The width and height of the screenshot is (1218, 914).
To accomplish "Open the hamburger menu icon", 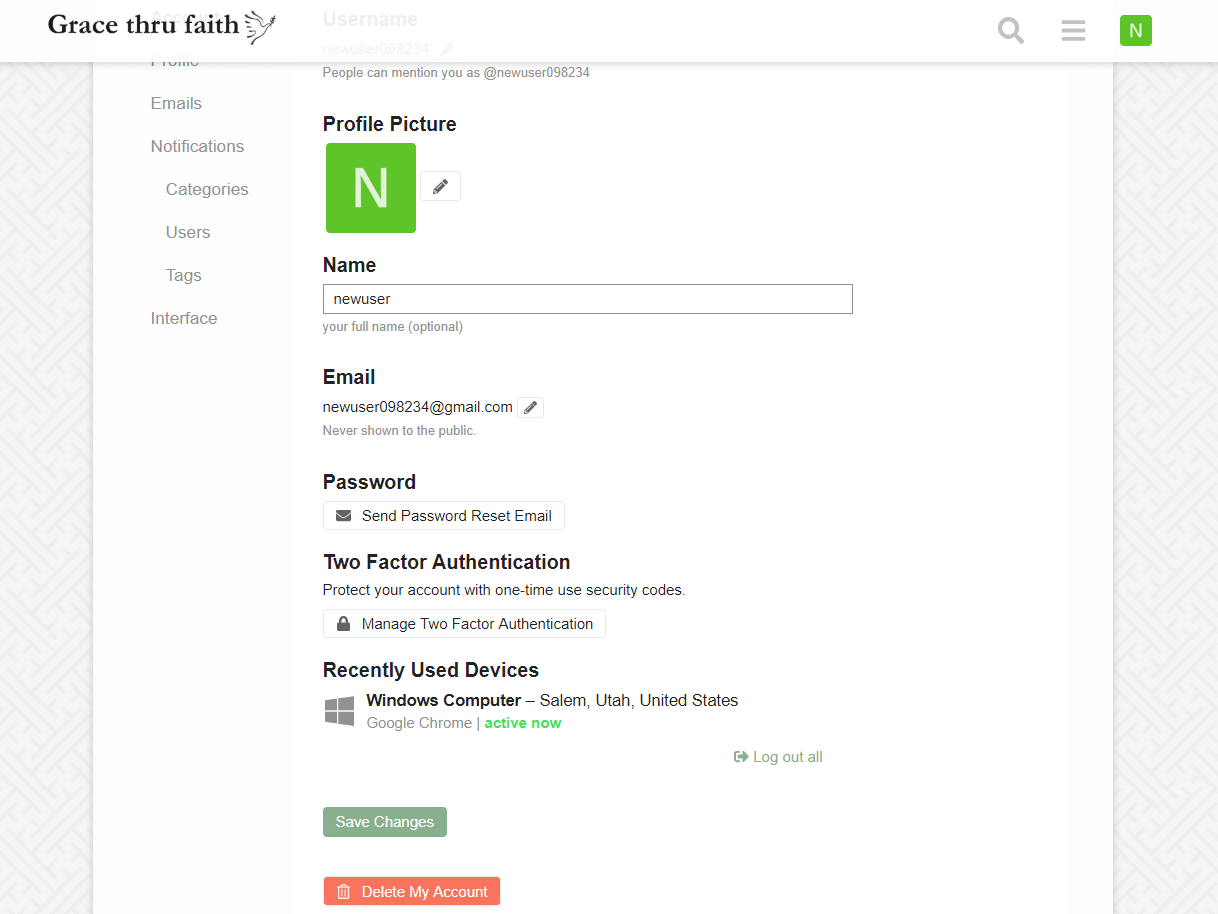I will 1073,31.
